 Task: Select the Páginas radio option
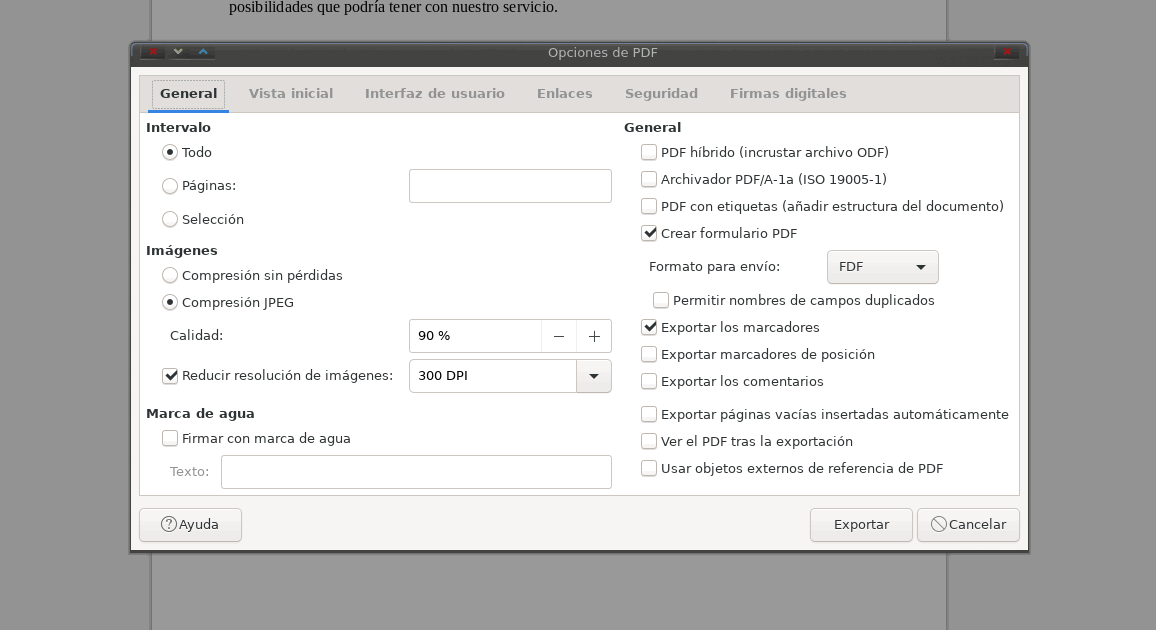click(170, 186)
